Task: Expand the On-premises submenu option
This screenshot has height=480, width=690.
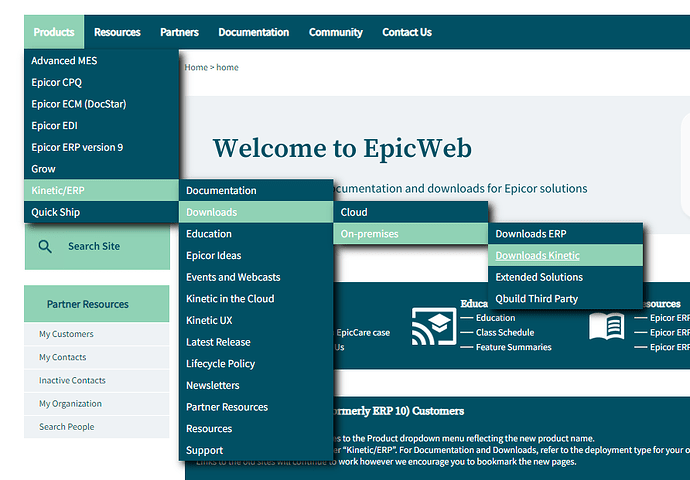Action: click(x=411, y=234)
